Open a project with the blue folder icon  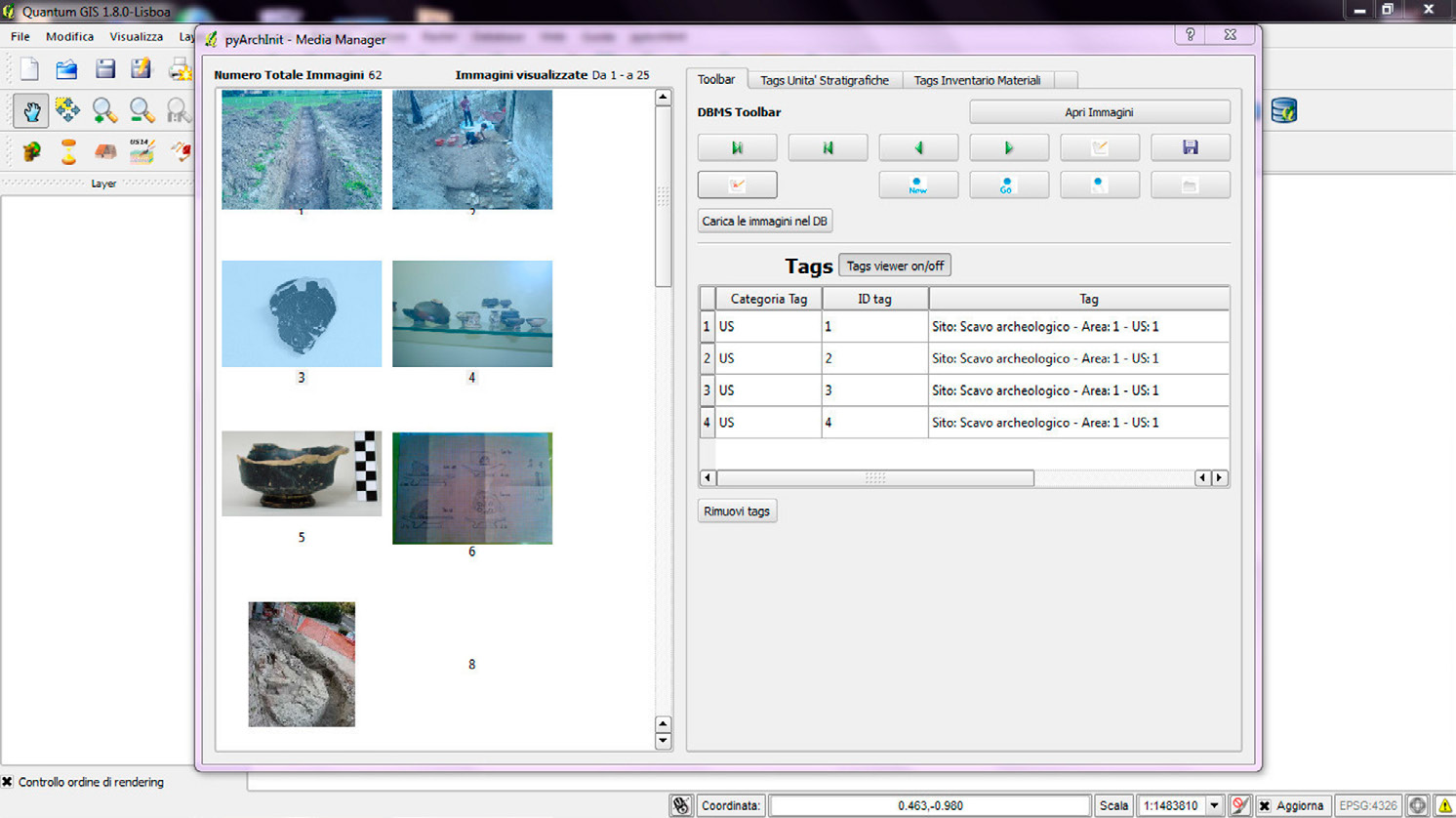click(66, 69)
